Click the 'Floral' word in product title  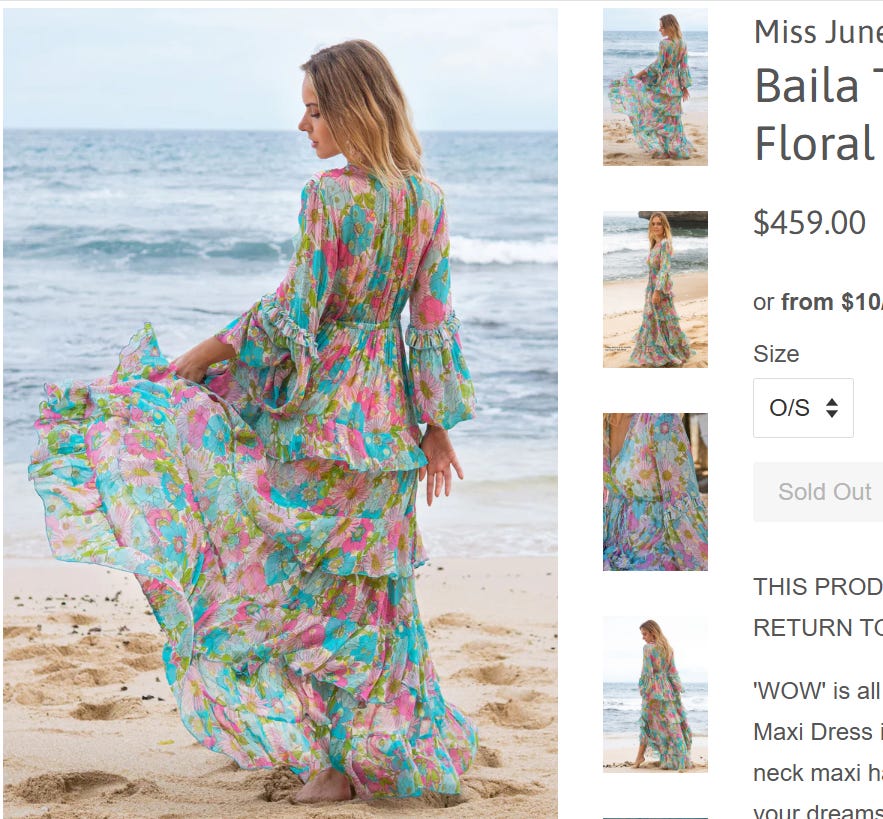814,143
